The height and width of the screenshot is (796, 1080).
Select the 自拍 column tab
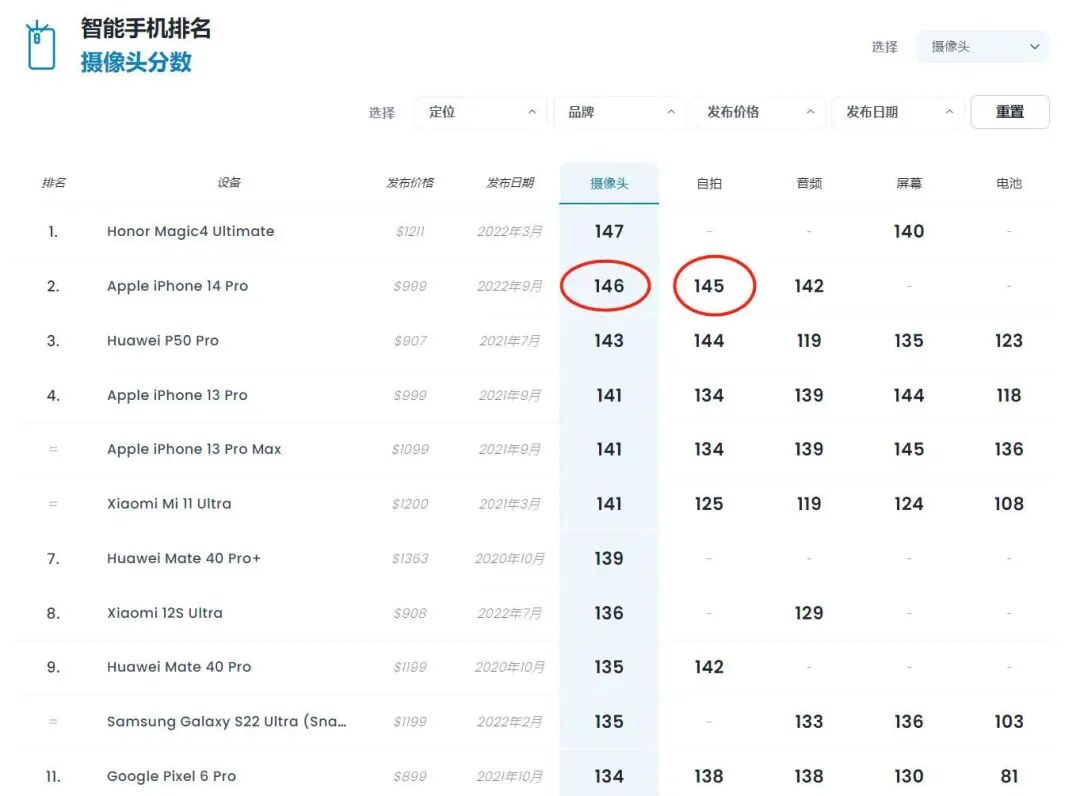pyautogui.click(x=709, y=183)
